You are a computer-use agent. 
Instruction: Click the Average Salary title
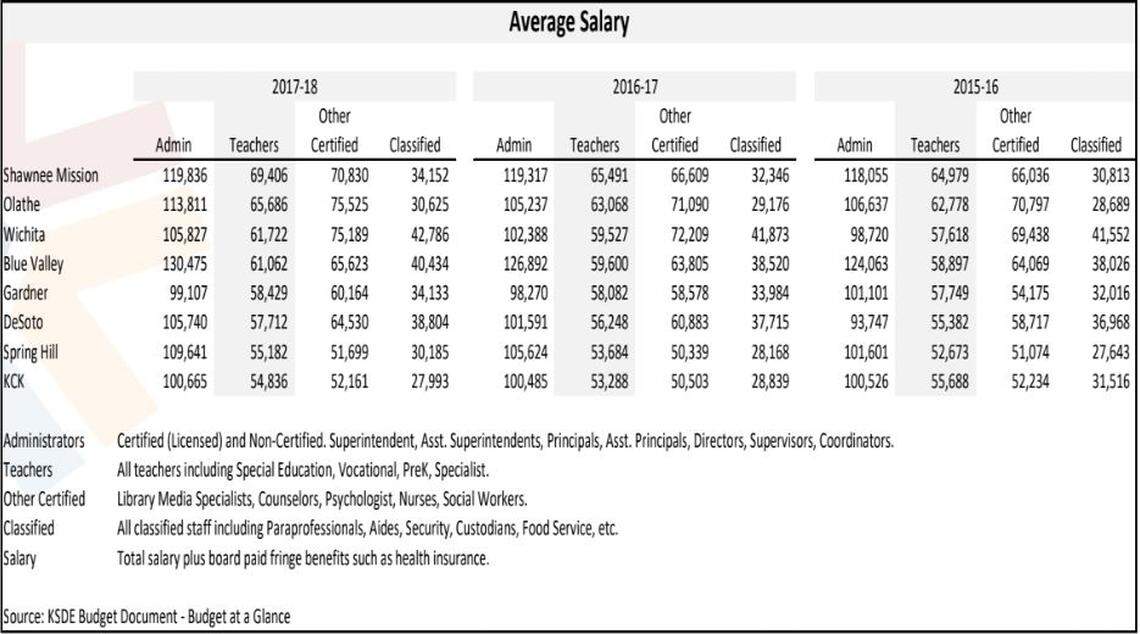569,23
